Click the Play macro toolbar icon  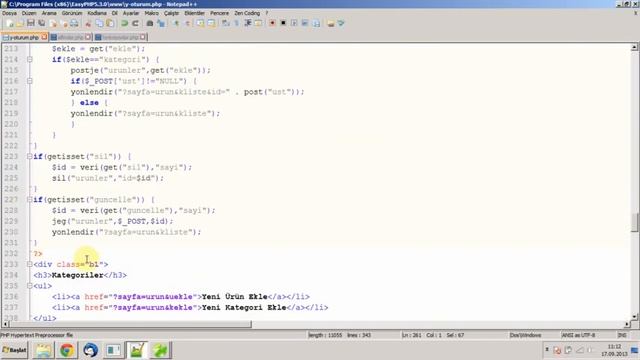(x=294, y=23)
